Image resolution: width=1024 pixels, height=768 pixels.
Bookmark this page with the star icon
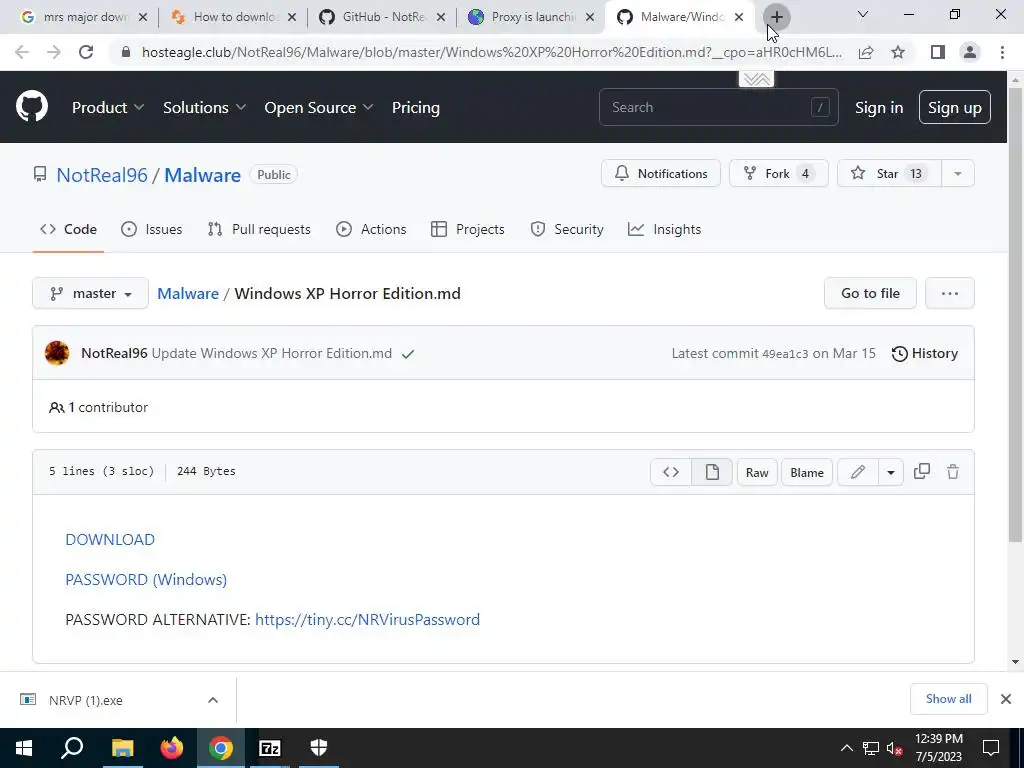pos(898,52)
